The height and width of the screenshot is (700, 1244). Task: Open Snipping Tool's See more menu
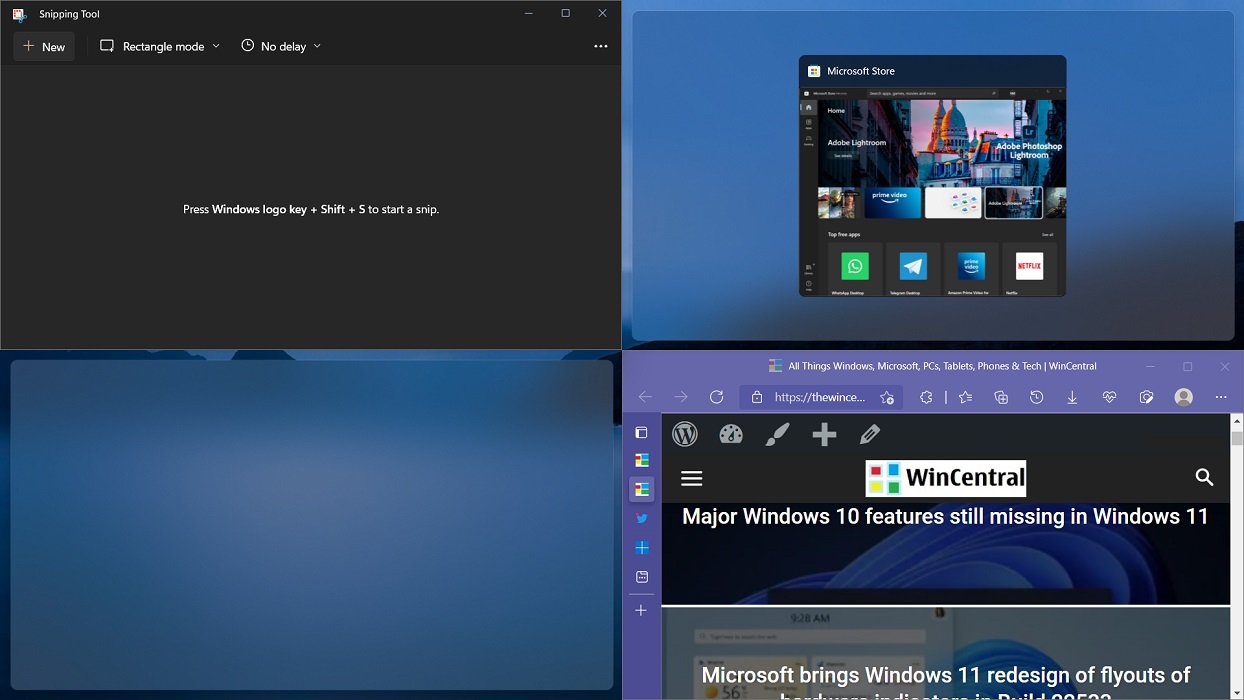point(601,46)
